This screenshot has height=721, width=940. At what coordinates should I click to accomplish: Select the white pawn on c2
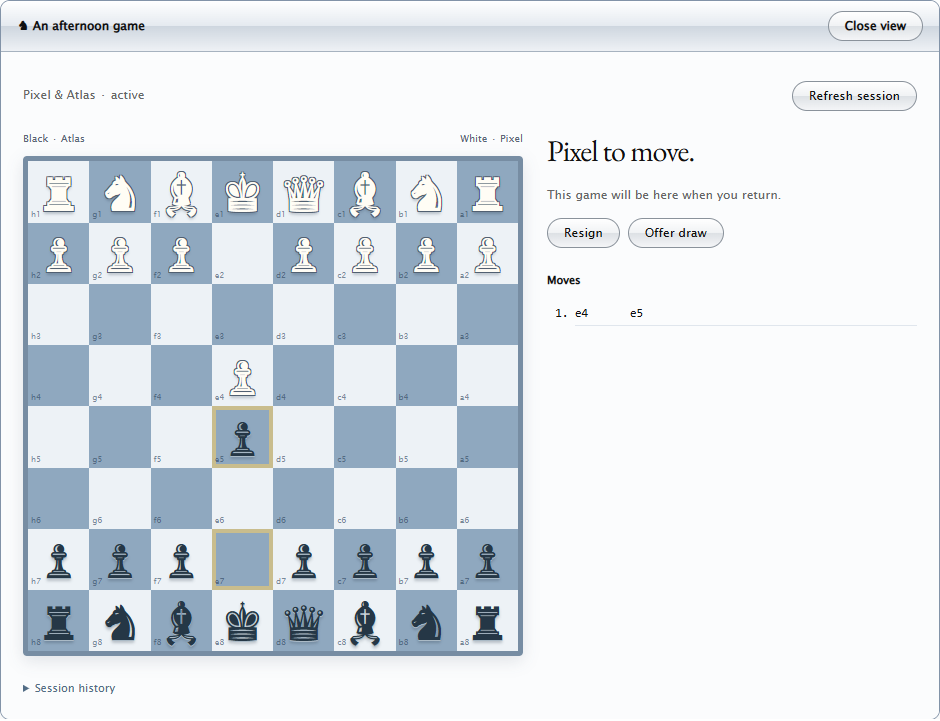(x=364, y=253)
